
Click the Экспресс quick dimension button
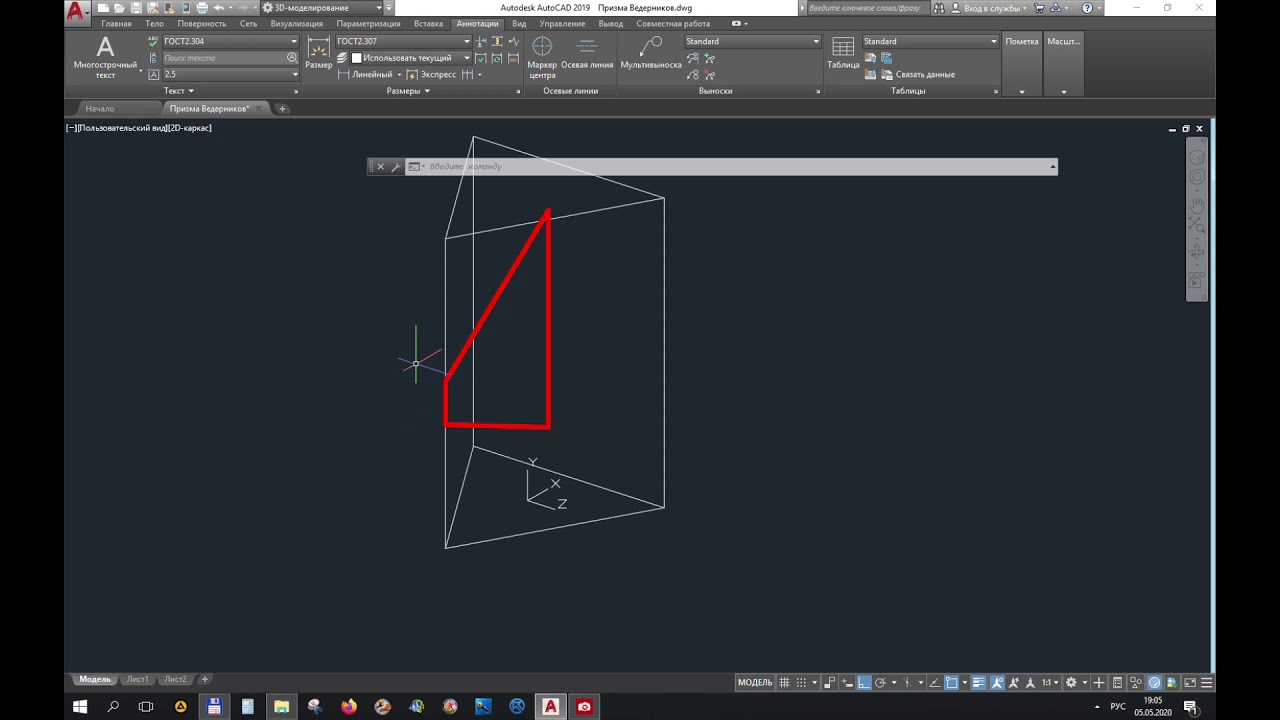tap(431, 75)
